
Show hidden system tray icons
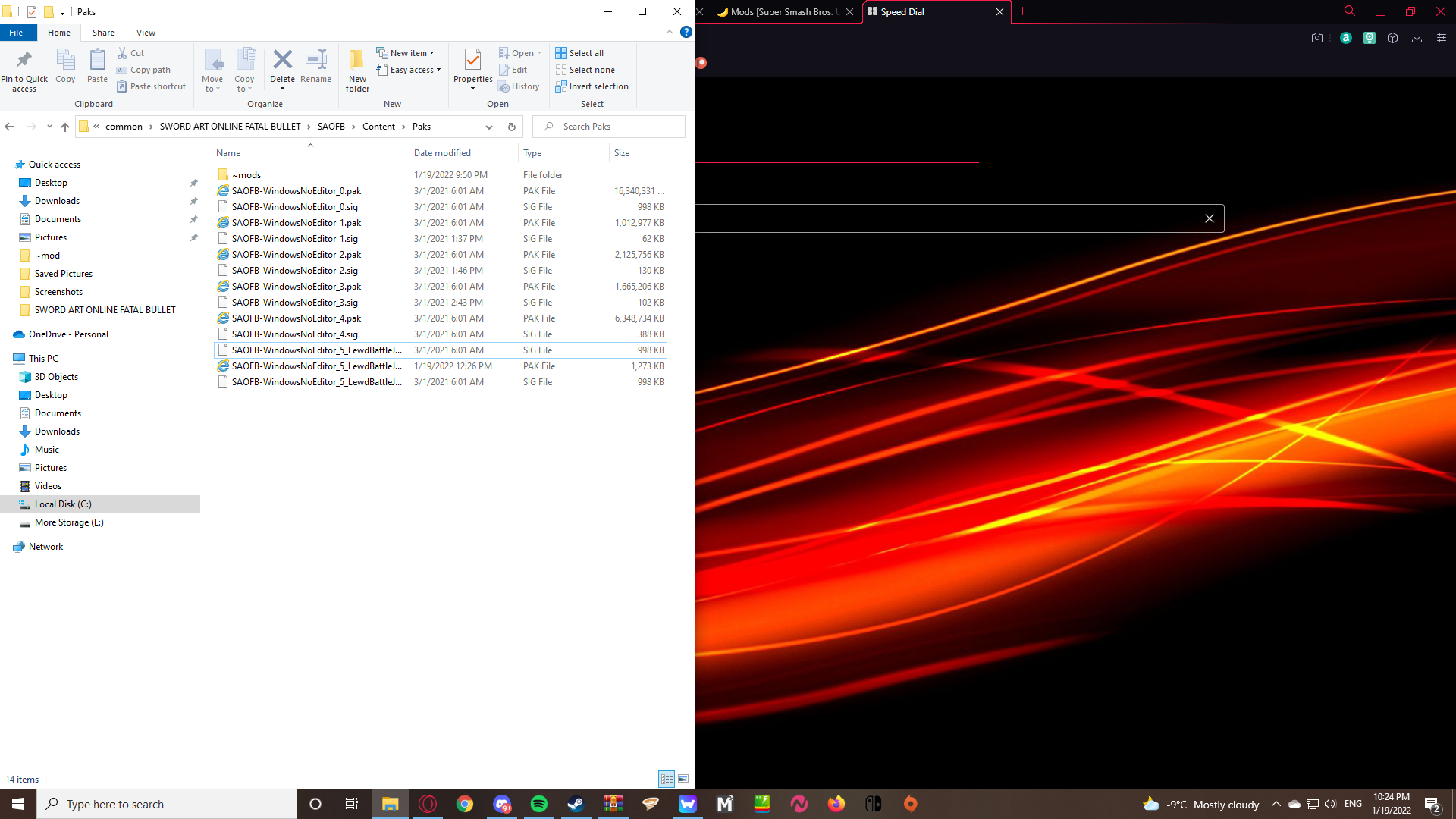point(1276,804)
